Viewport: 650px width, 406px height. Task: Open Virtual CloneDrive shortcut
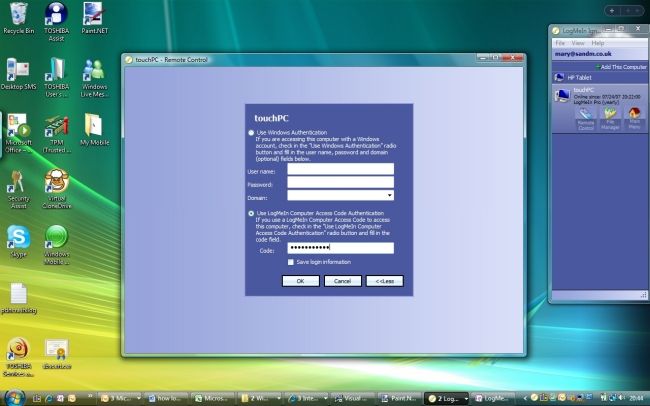point(56,189)
